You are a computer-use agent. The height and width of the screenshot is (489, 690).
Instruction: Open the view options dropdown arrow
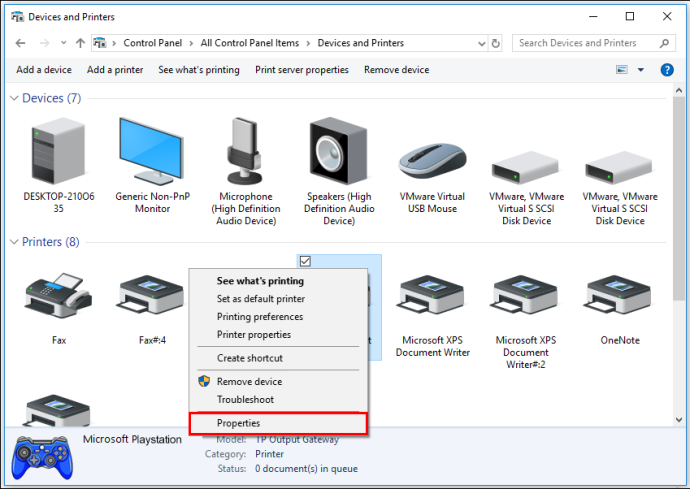point(641,70)
